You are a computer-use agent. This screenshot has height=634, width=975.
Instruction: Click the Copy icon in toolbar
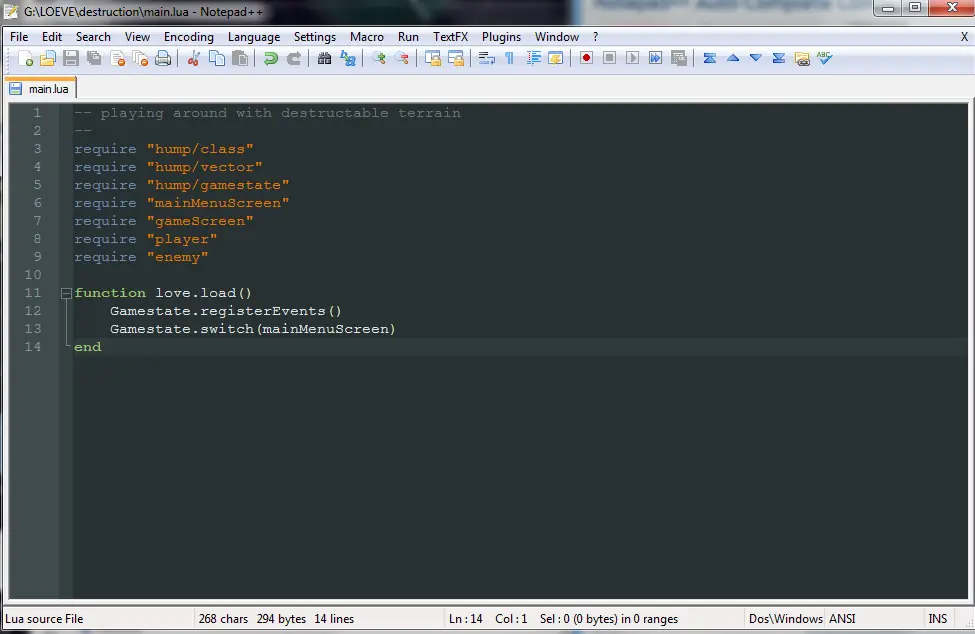(x=217, y=58)
